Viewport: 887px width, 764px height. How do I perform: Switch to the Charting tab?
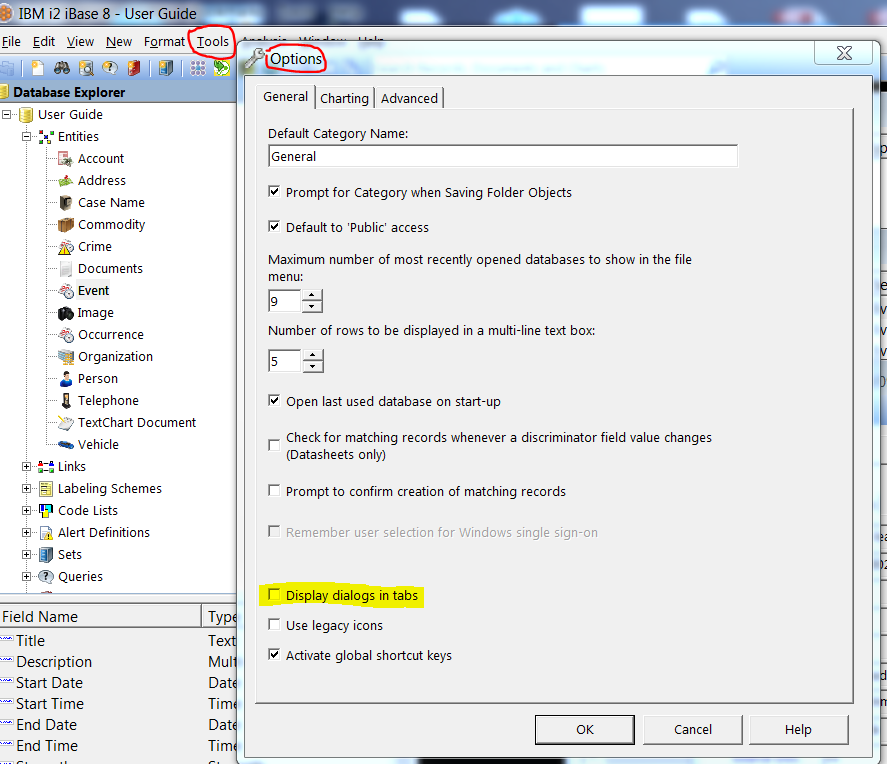pyautogui.click(x=344, y=97)
